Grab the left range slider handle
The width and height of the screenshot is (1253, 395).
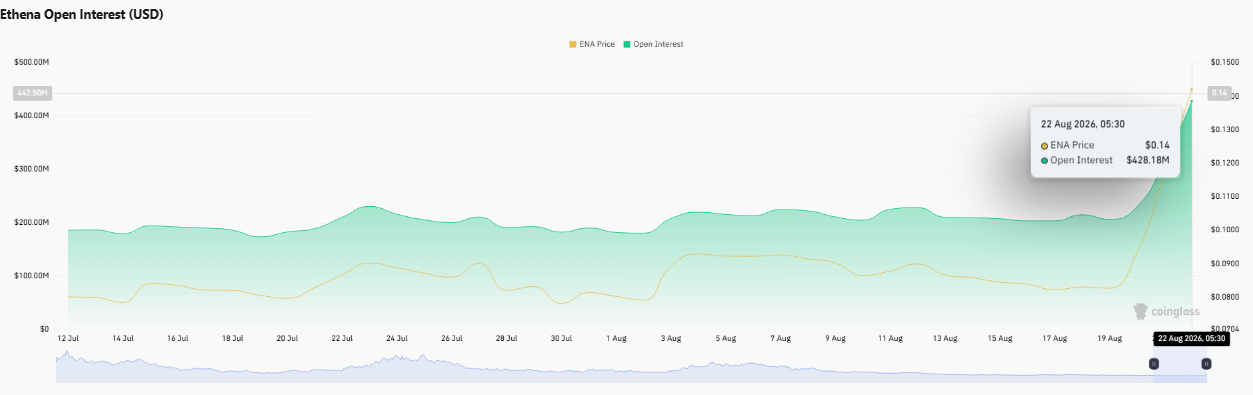(x=1154, y=364)
